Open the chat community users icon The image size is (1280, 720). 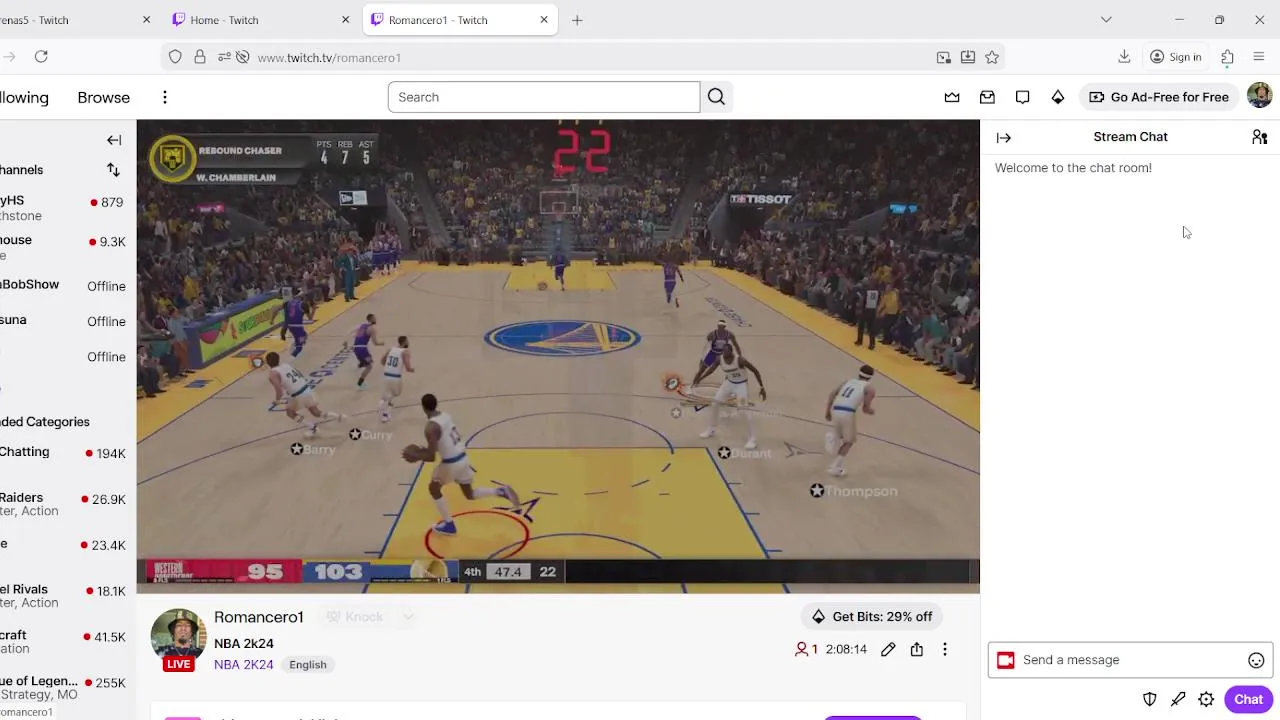click(x=1259, y=137)
